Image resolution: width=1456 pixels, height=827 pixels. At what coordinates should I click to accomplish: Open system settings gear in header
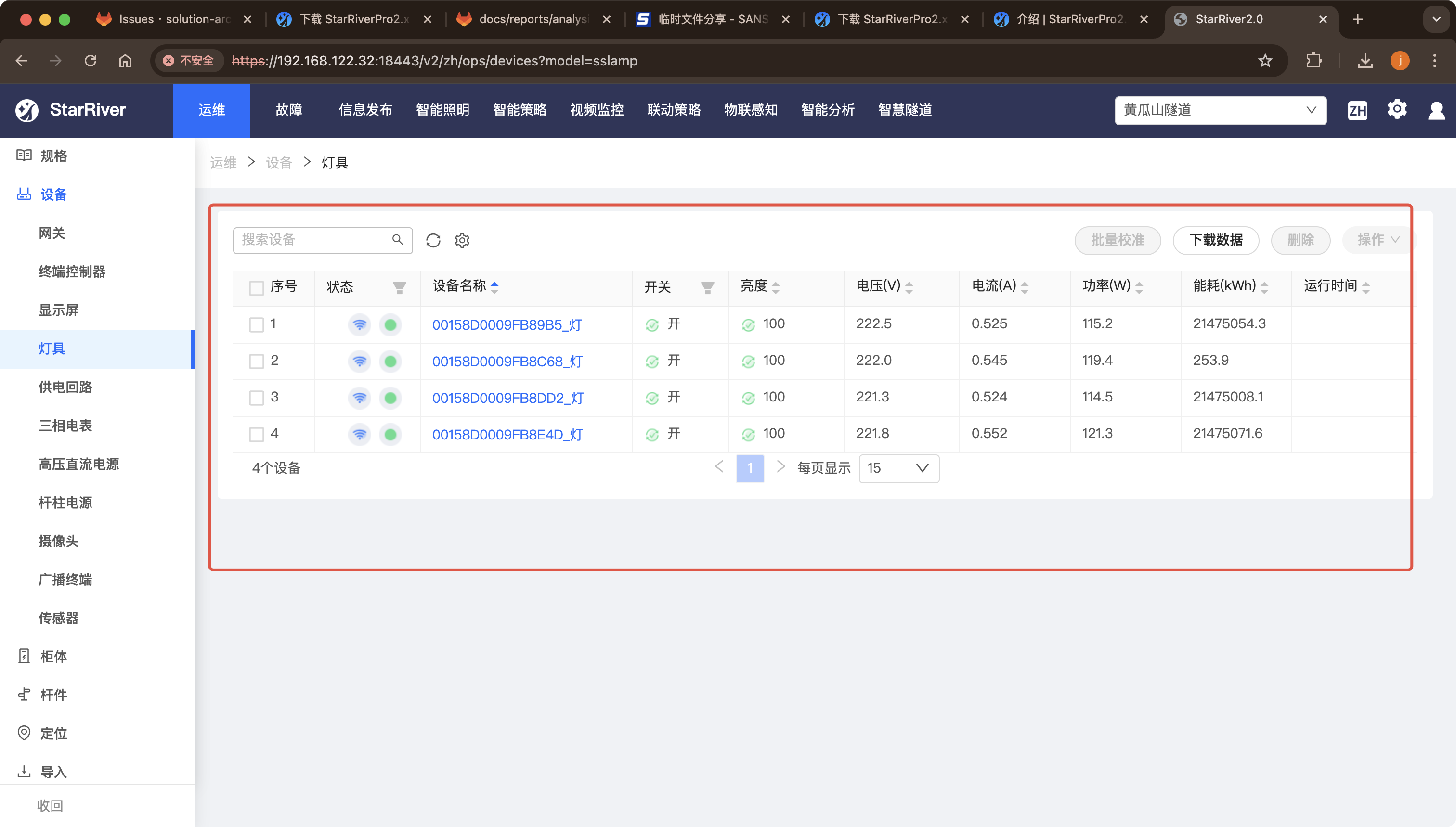coord(1397,109)
